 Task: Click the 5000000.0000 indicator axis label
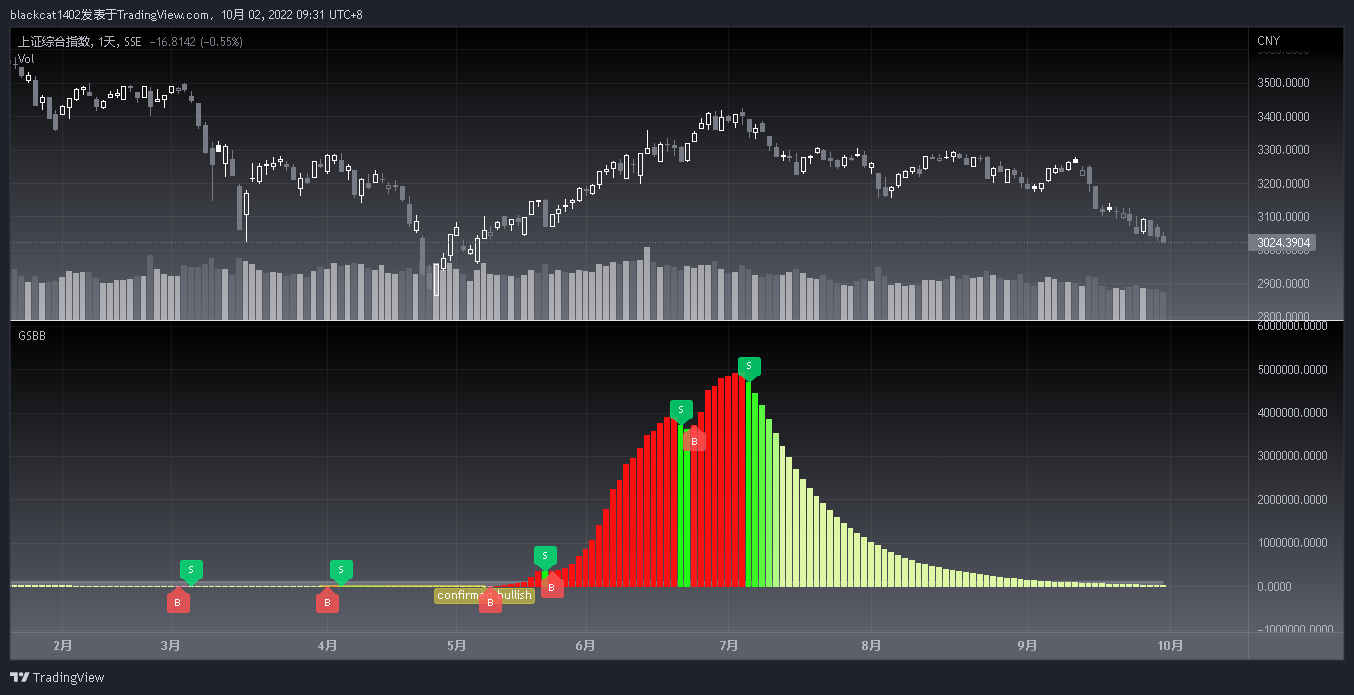tap(1293, 370)
